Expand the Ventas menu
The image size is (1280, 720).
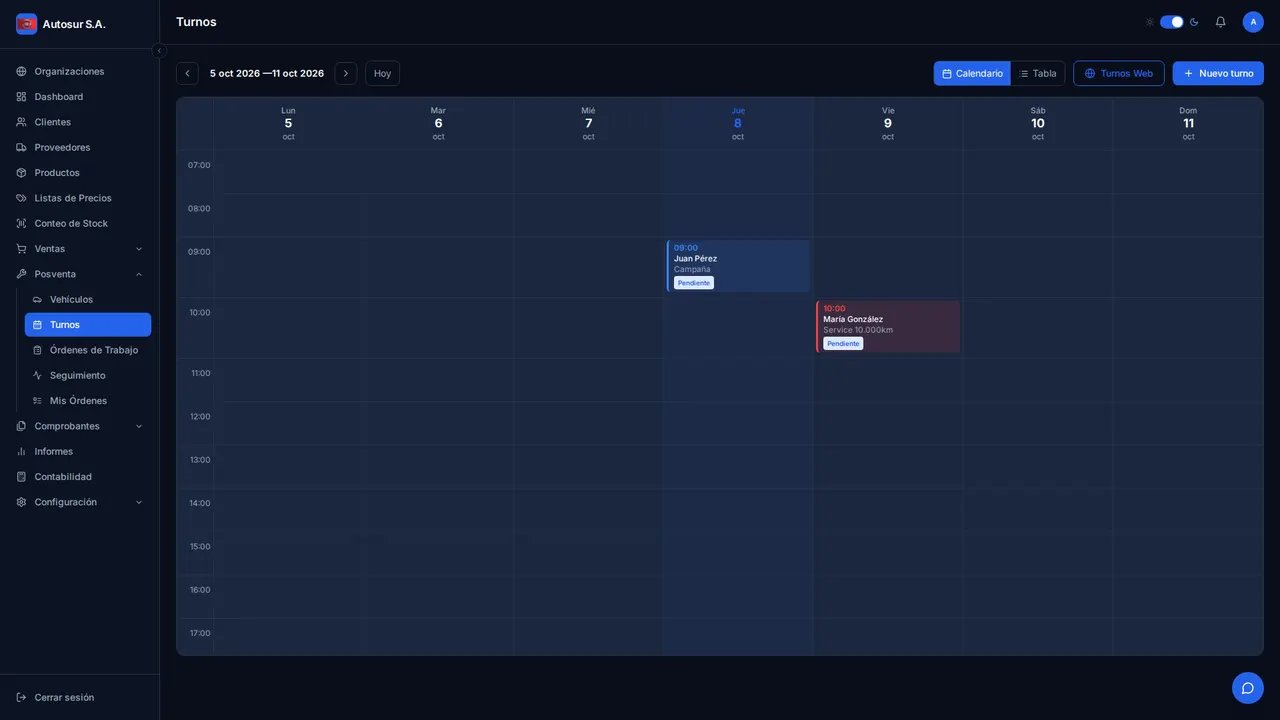pyautogui.click(x=80, y=249)
